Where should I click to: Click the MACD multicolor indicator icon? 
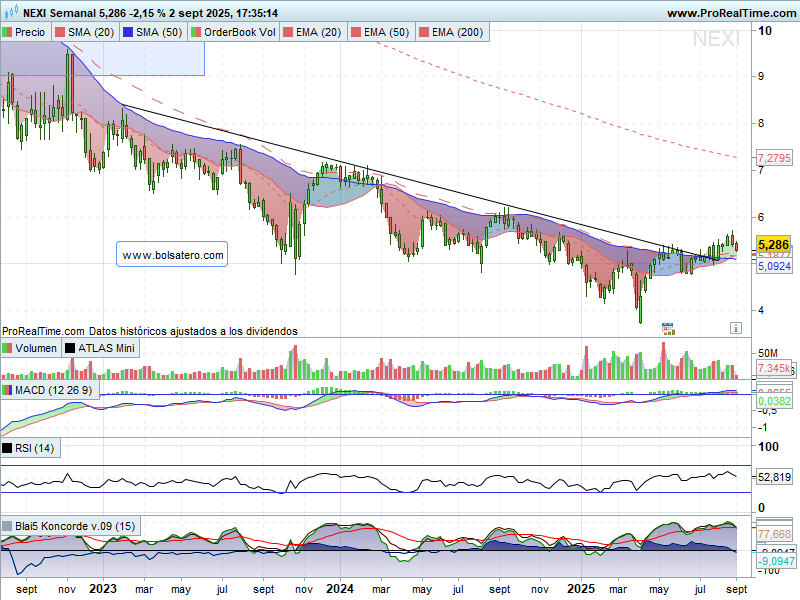click(8, 390)
